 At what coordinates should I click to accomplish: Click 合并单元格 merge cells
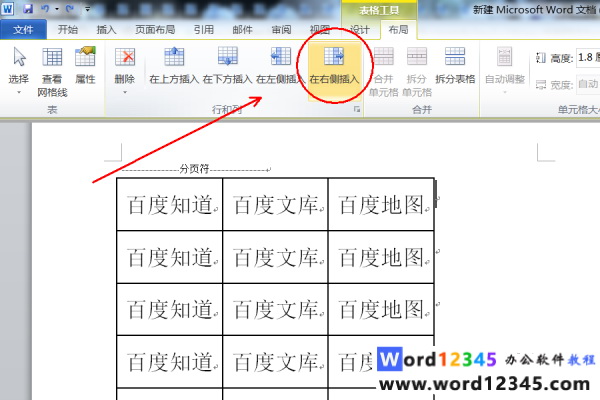[x=384, y=71]
